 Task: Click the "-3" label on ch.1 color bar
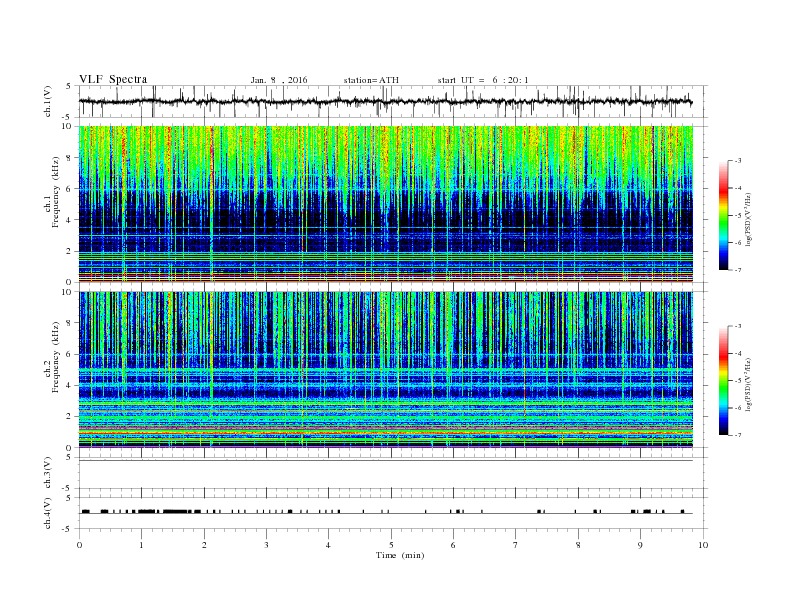(738, 161)
